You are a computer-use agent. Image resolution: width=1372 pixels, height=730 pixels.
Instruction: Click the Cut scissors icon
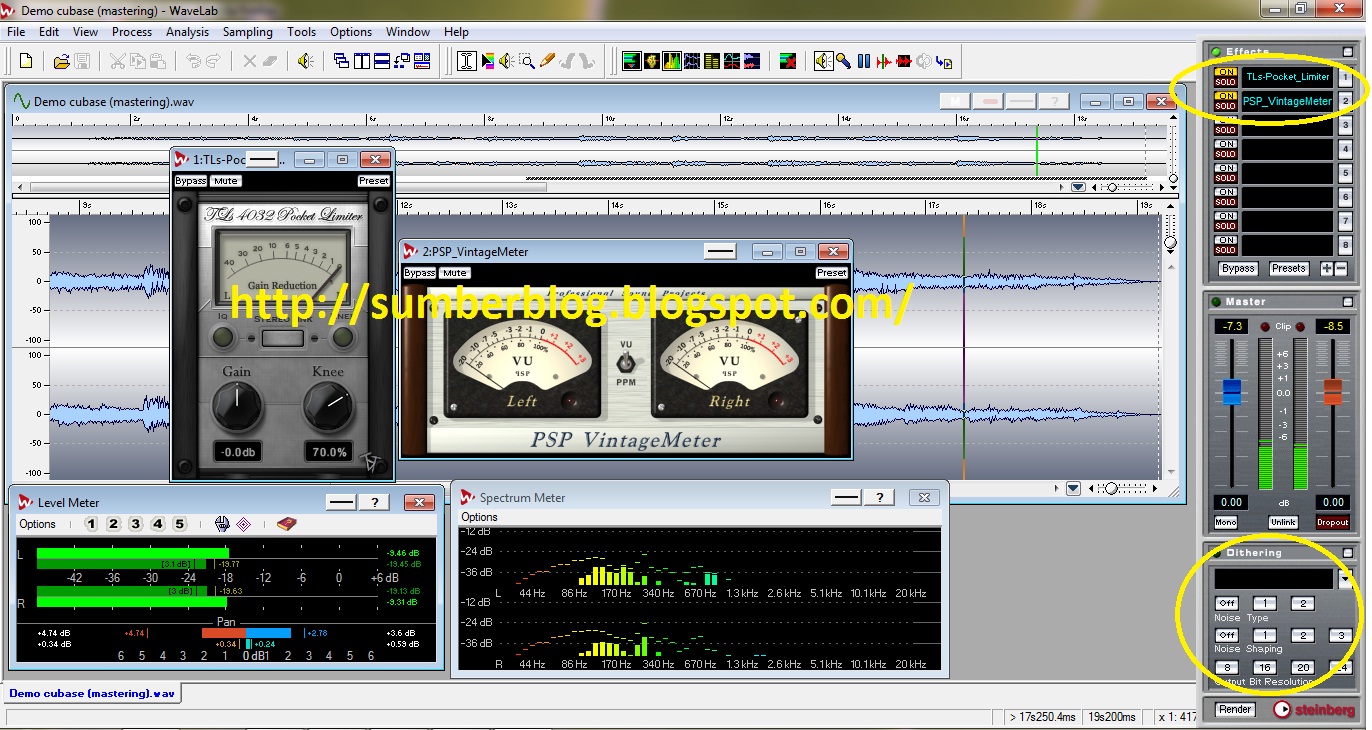[117, 61]
